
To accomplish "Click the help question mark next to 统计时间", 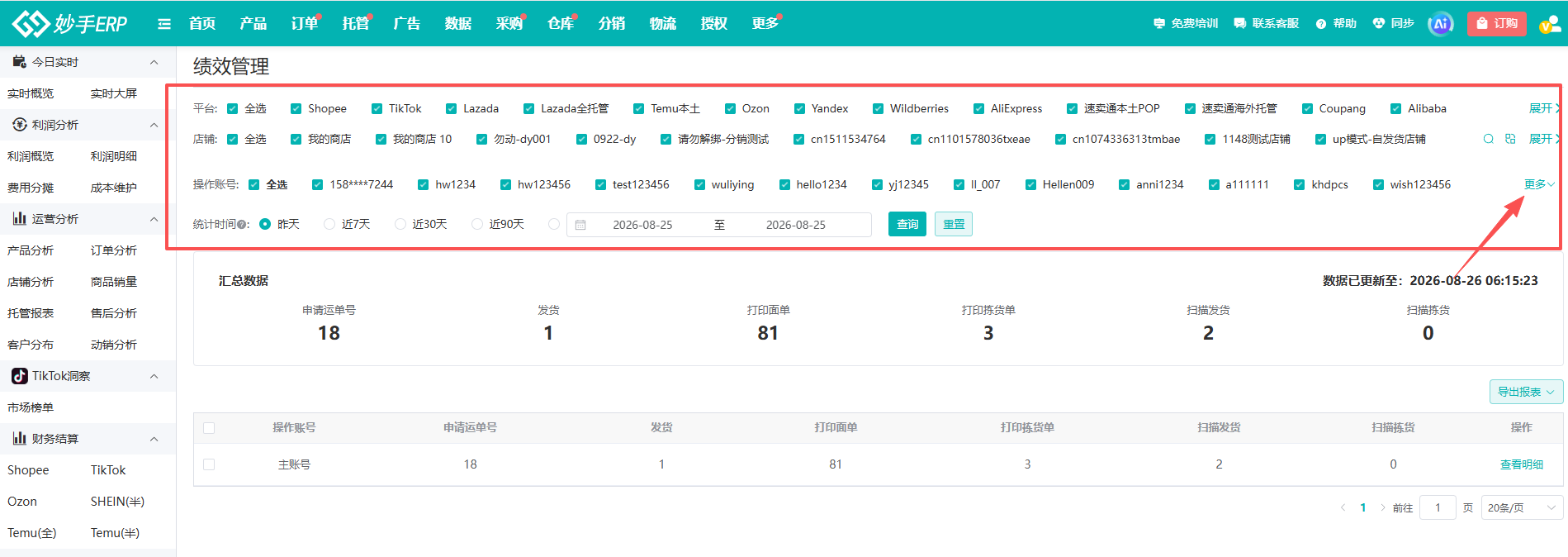I will (x=241, y=225).
